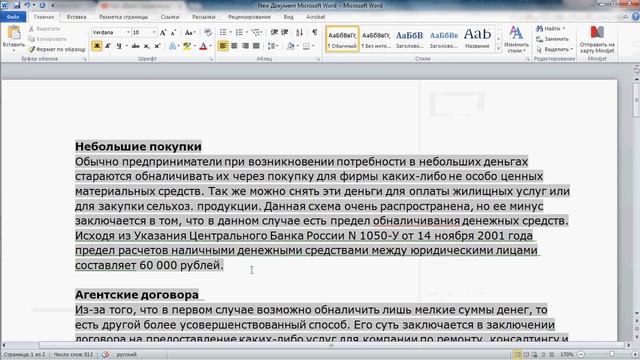The height and width of the screenshot is (360, 640).
Task: Click Copy (Копировать) in clipboard group
Action: pos(47,39)
